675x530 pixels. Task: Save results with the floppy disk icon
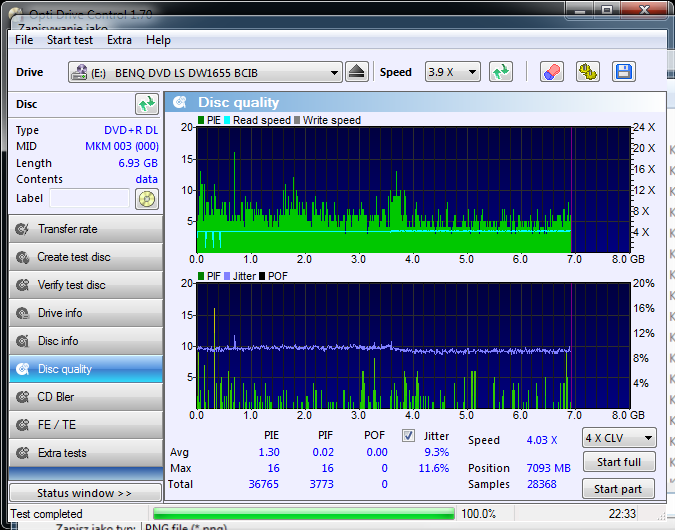[x=624, y=72]
